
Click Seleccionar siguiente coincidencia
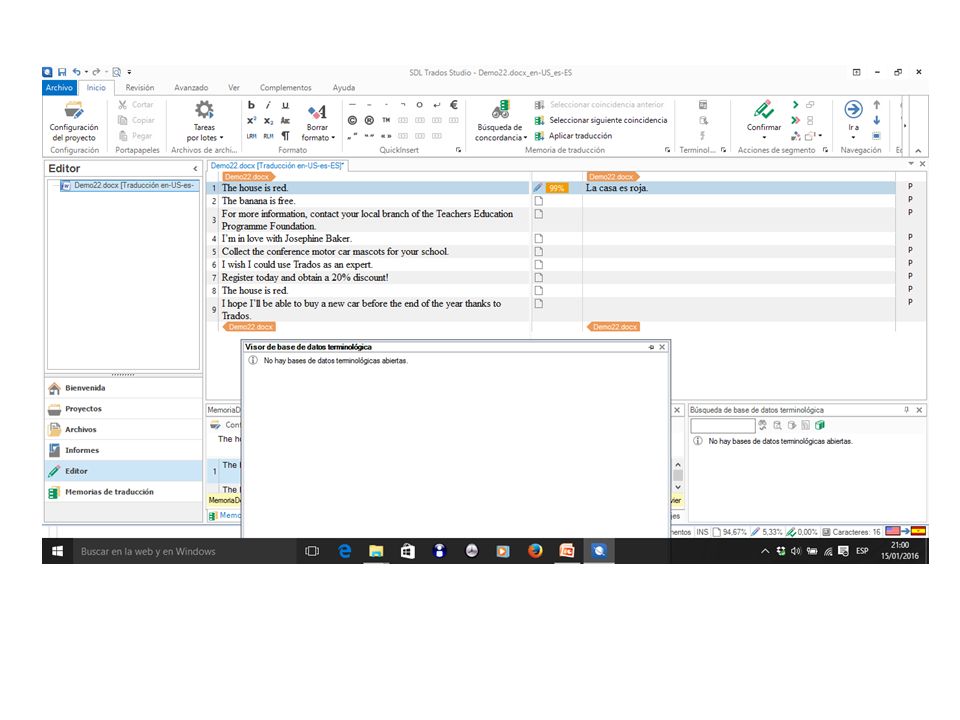(x=601, y=121)
